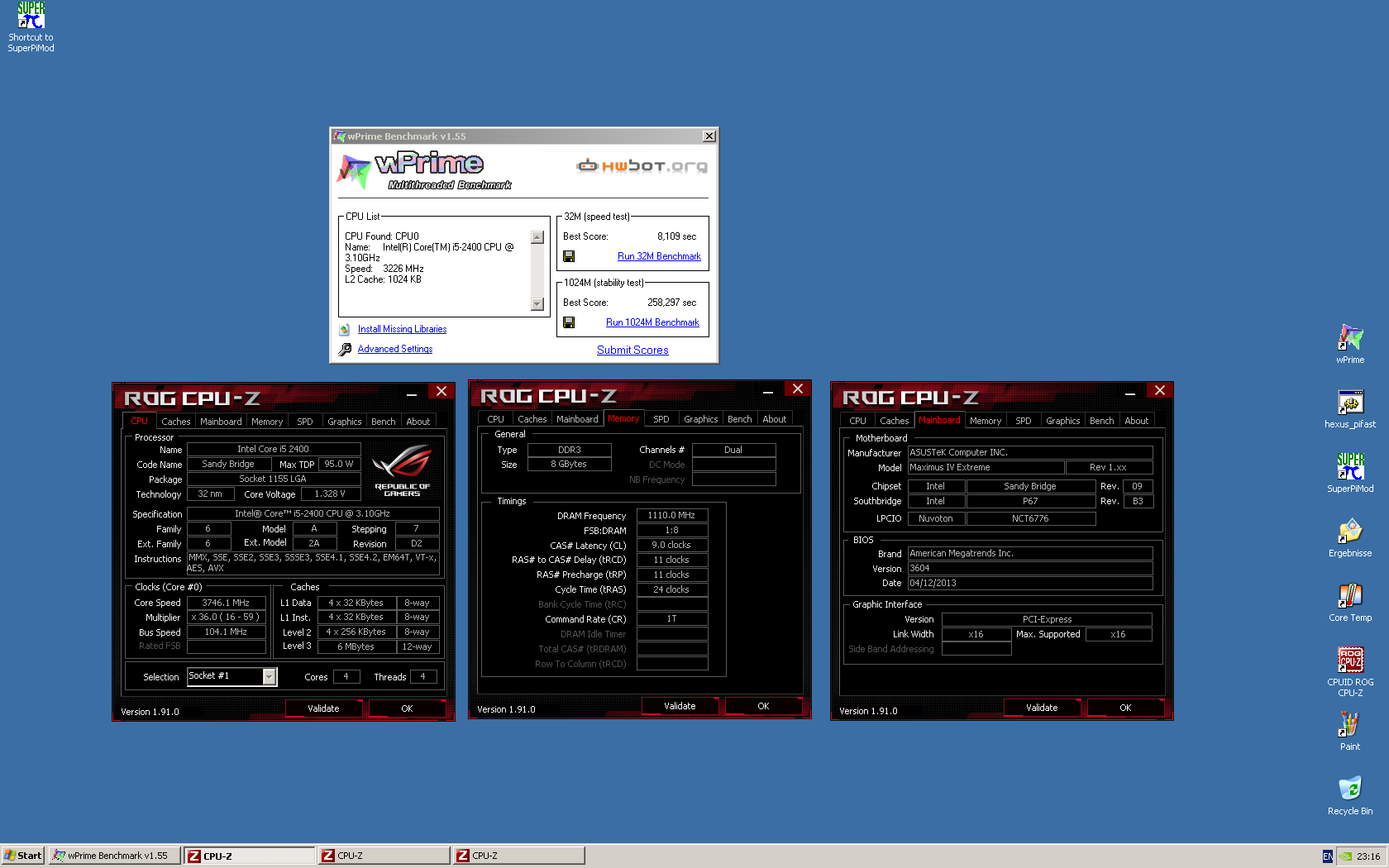The width and height of the screenshot is (1389, 868).
Task: Open the Bench tab in left CPU-Z window
Action: tap(383, 422)
